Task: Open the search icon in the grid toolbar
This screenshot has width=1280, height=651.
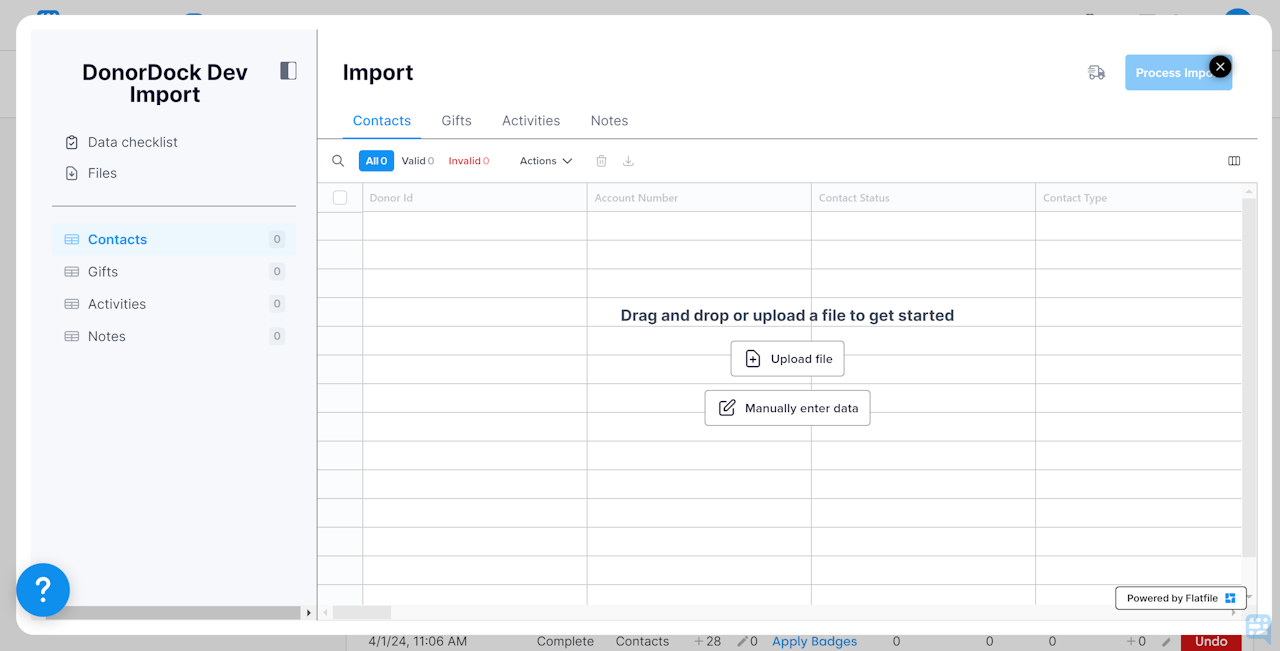Action: (x=337, y=160)
